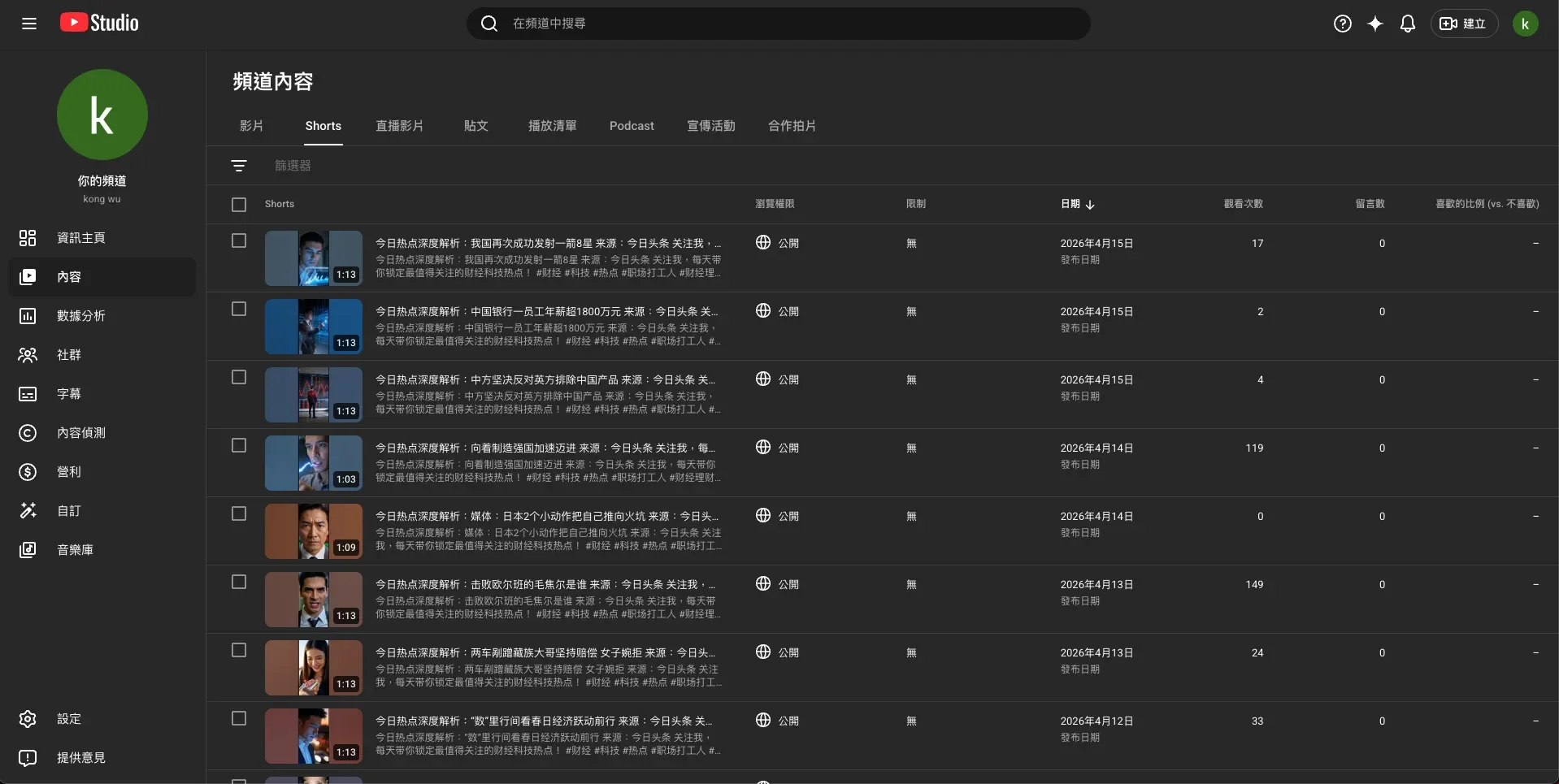Open 公開 visibility dropdown for 两车剐蹭 short
Viewport: 1559px width, 784px height.
[x=778, y=652]
